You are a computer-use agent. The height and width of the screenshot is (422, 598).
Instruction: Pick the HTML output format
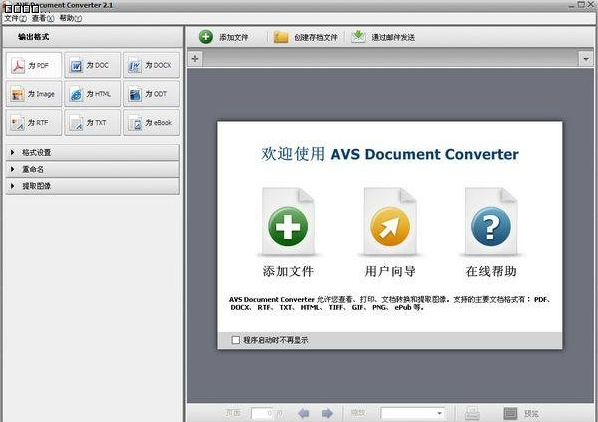pyautogui.click(x=92, y=94)
